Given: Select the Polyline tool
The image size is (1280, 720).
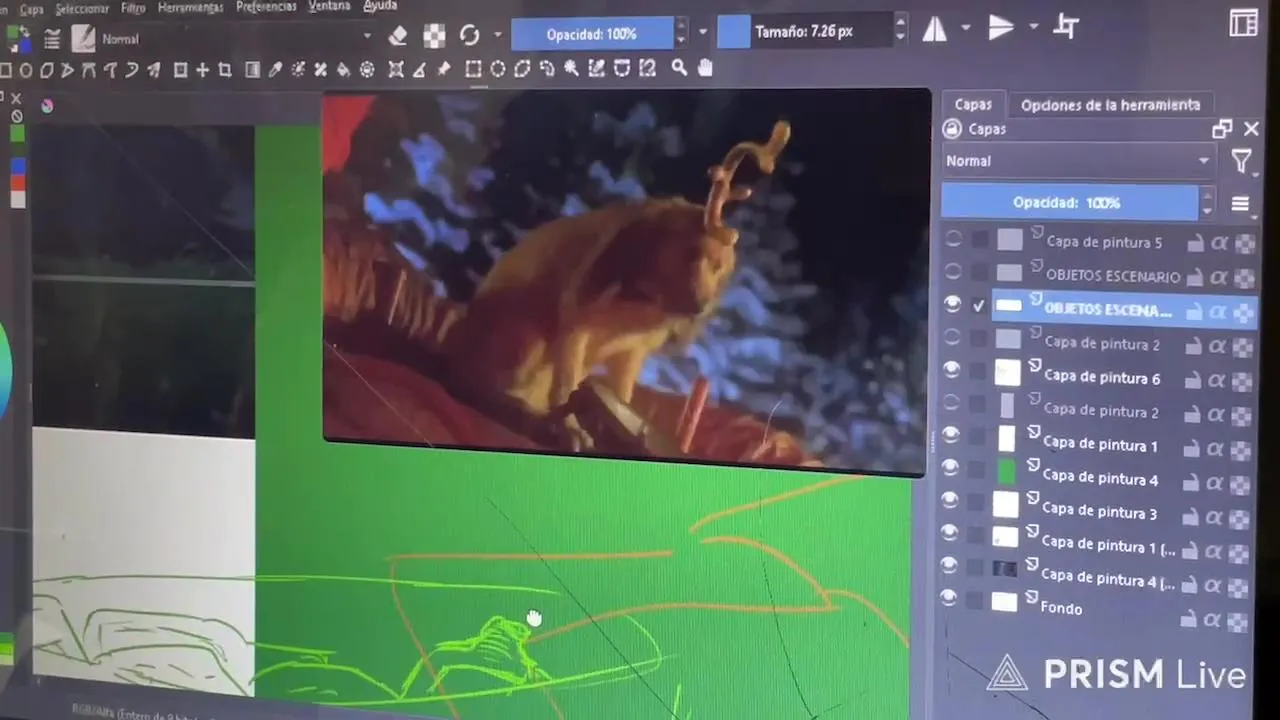Looking at the screenshot, I should (67, 69).
